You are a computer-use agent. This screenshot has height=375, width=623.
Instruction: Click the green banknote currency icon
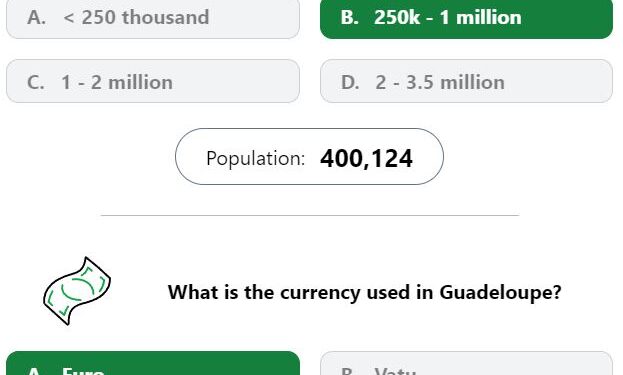(77, 291)
